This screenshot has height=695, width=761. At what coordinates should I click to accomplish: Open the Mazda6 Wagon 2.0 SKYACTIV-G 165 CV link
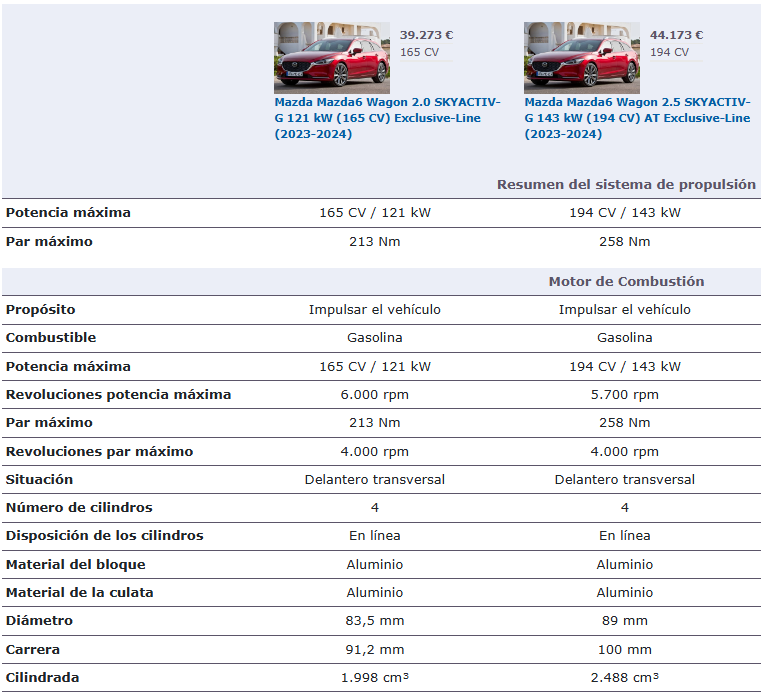(x=387, y=118)
